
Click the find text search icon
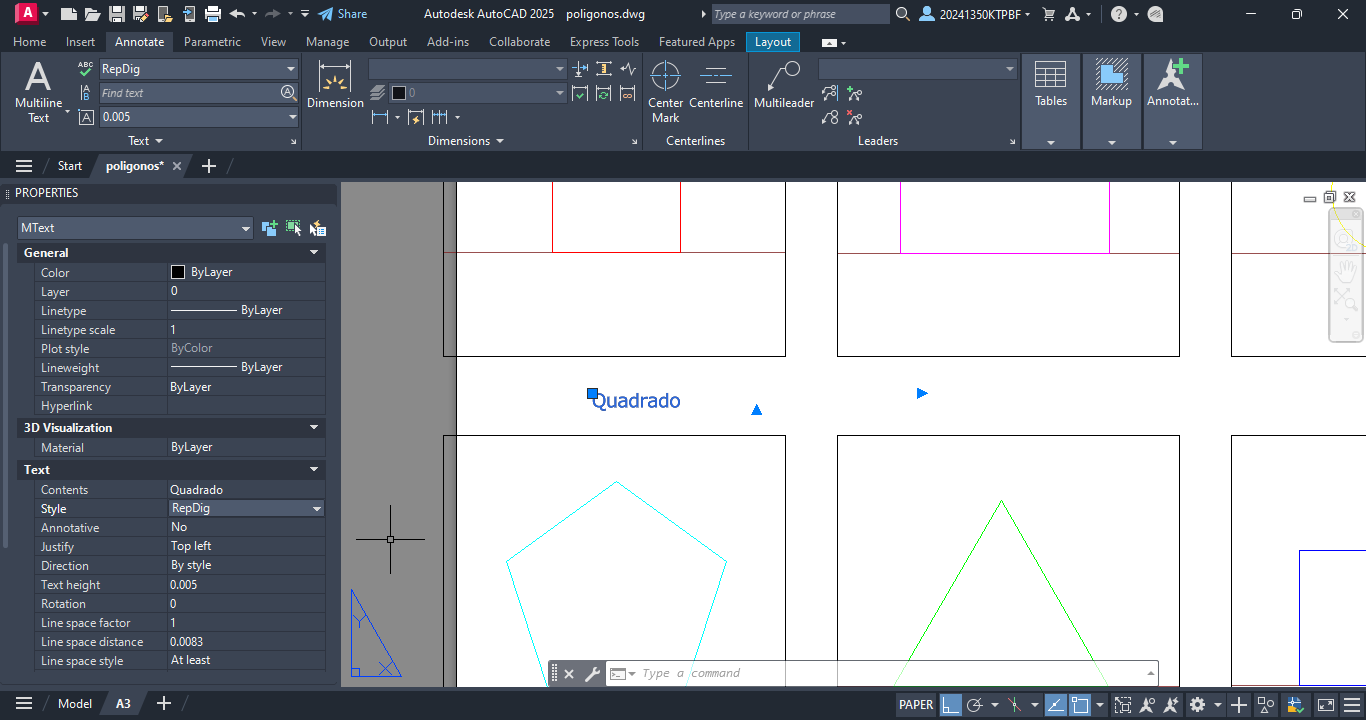[x=288, y=93]
